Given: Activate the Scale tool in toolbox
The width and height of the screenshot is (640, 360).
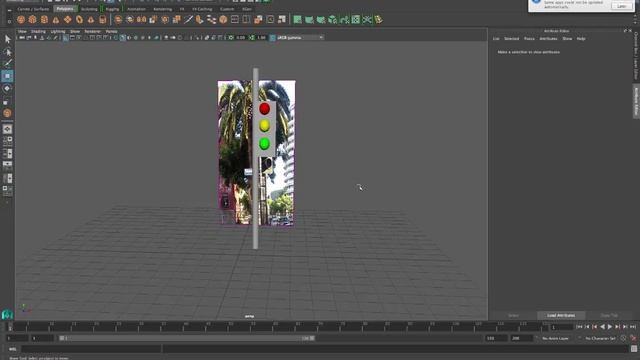Looking at the screenshot, I should pyautogui.click(x=7, y=101).
